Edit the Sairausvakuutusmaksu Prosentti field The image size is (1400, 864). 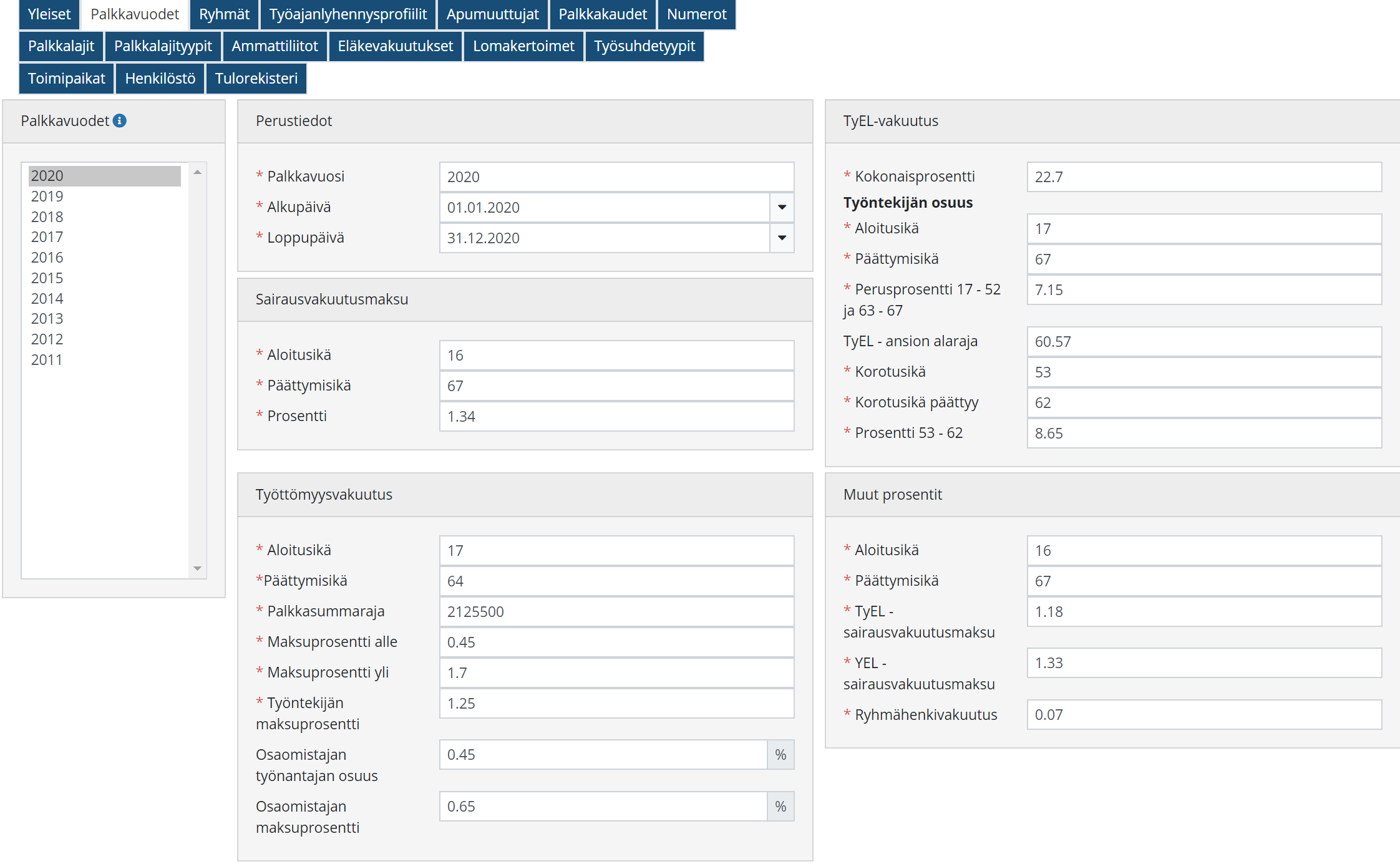pyautogui.click(x=616, y=417)
